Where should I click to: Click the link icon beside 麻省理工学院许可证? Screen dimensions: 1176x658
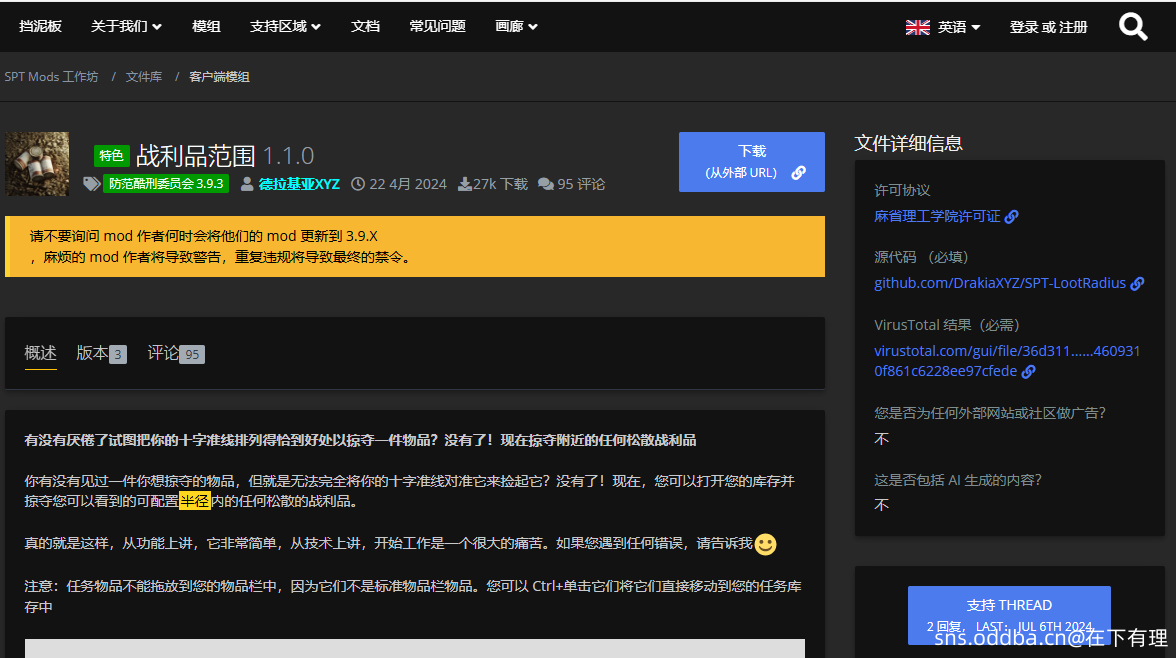click(x=1010, y=216)
